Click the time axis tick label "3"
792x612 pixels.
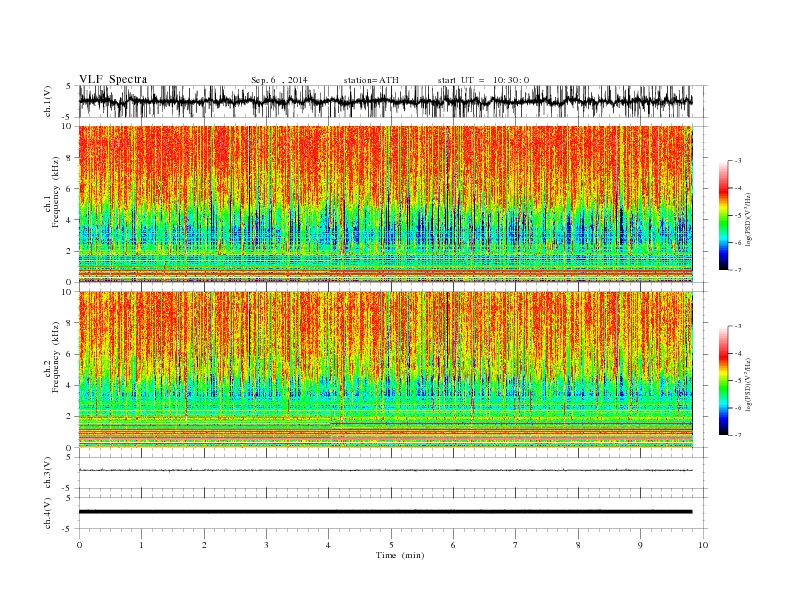(x=266, y=545)
